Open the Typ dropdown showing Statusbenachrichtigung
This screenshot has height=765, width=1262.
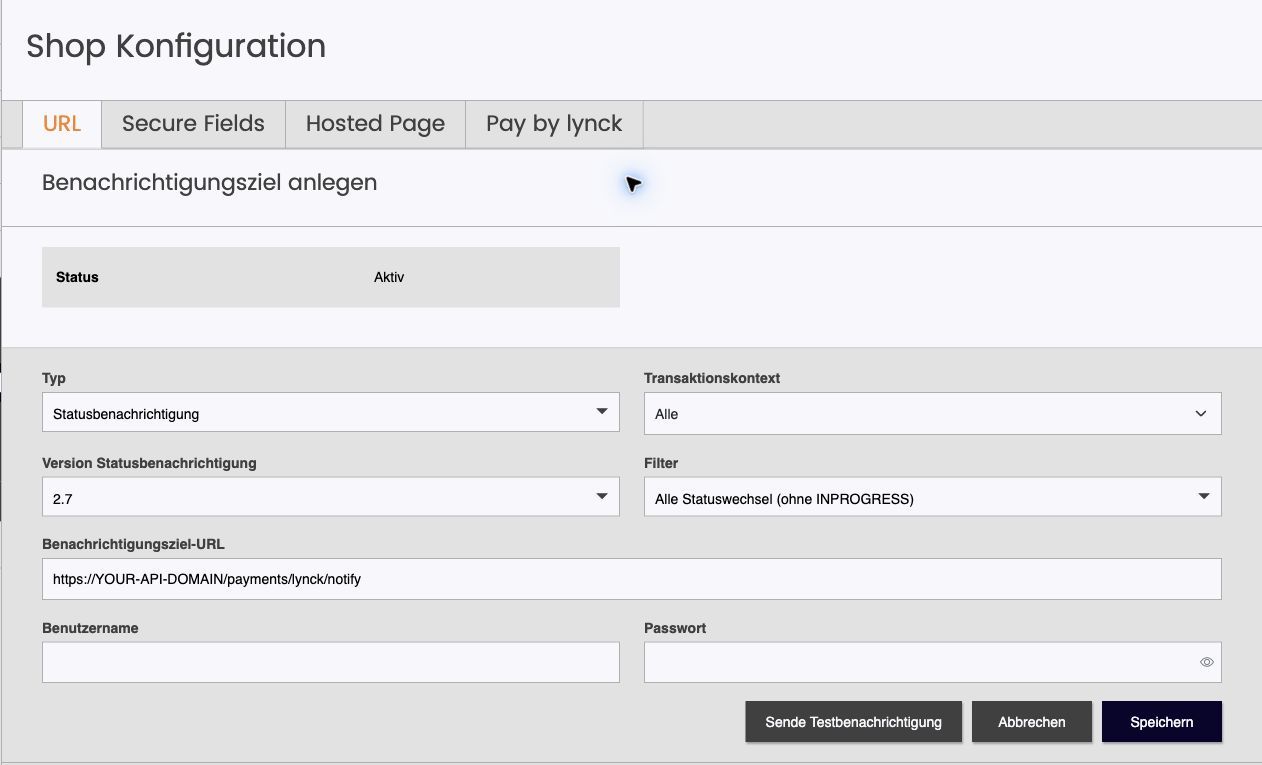(x=331, y=412)
